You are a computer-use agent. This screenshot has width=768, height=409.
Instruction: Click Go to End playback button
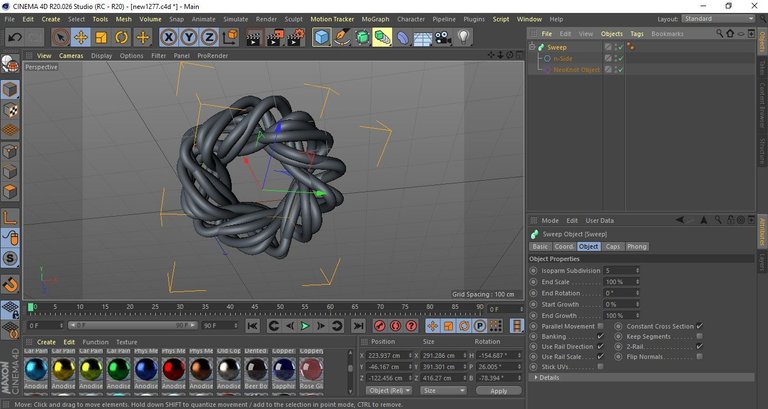[359, 326]
